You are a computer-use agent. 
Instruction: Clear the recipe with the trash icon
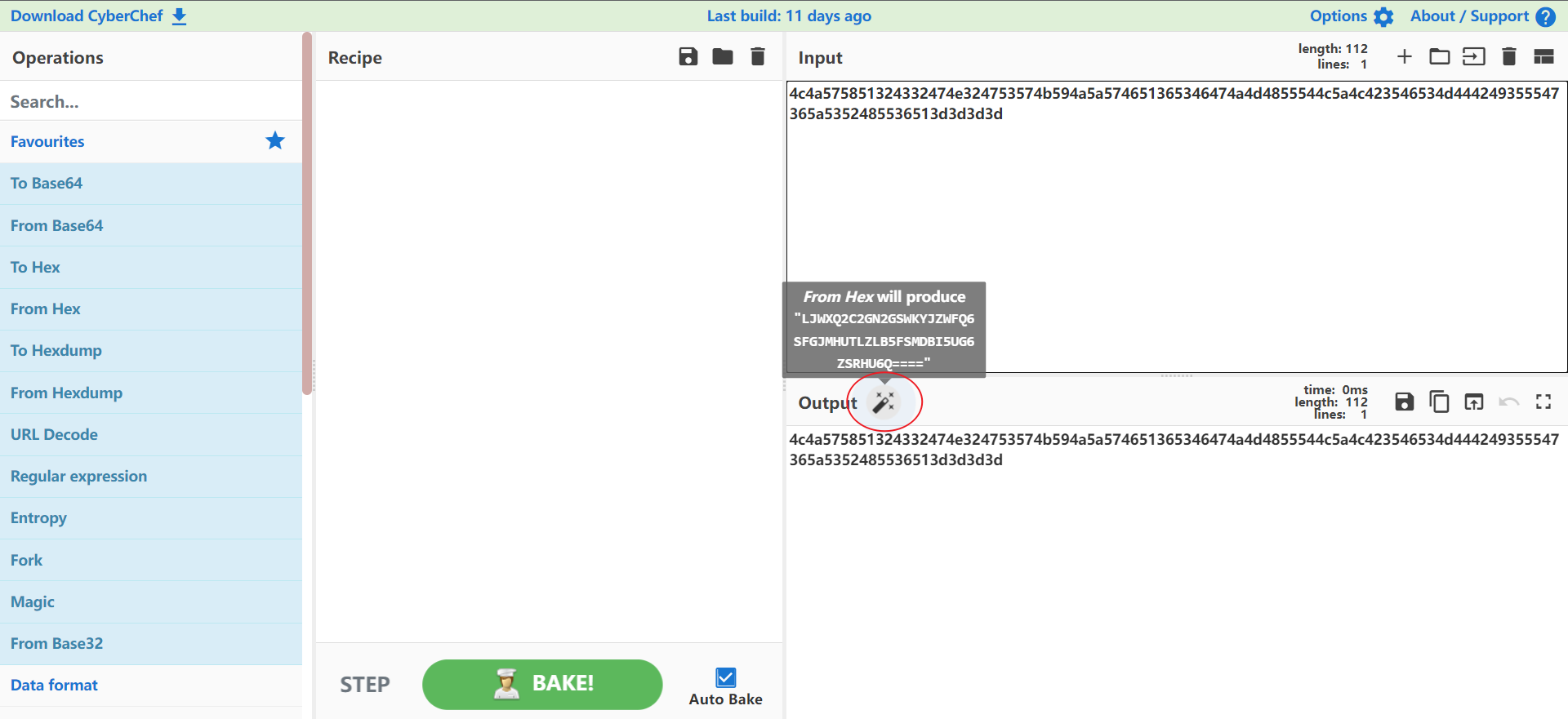point(758,56)
